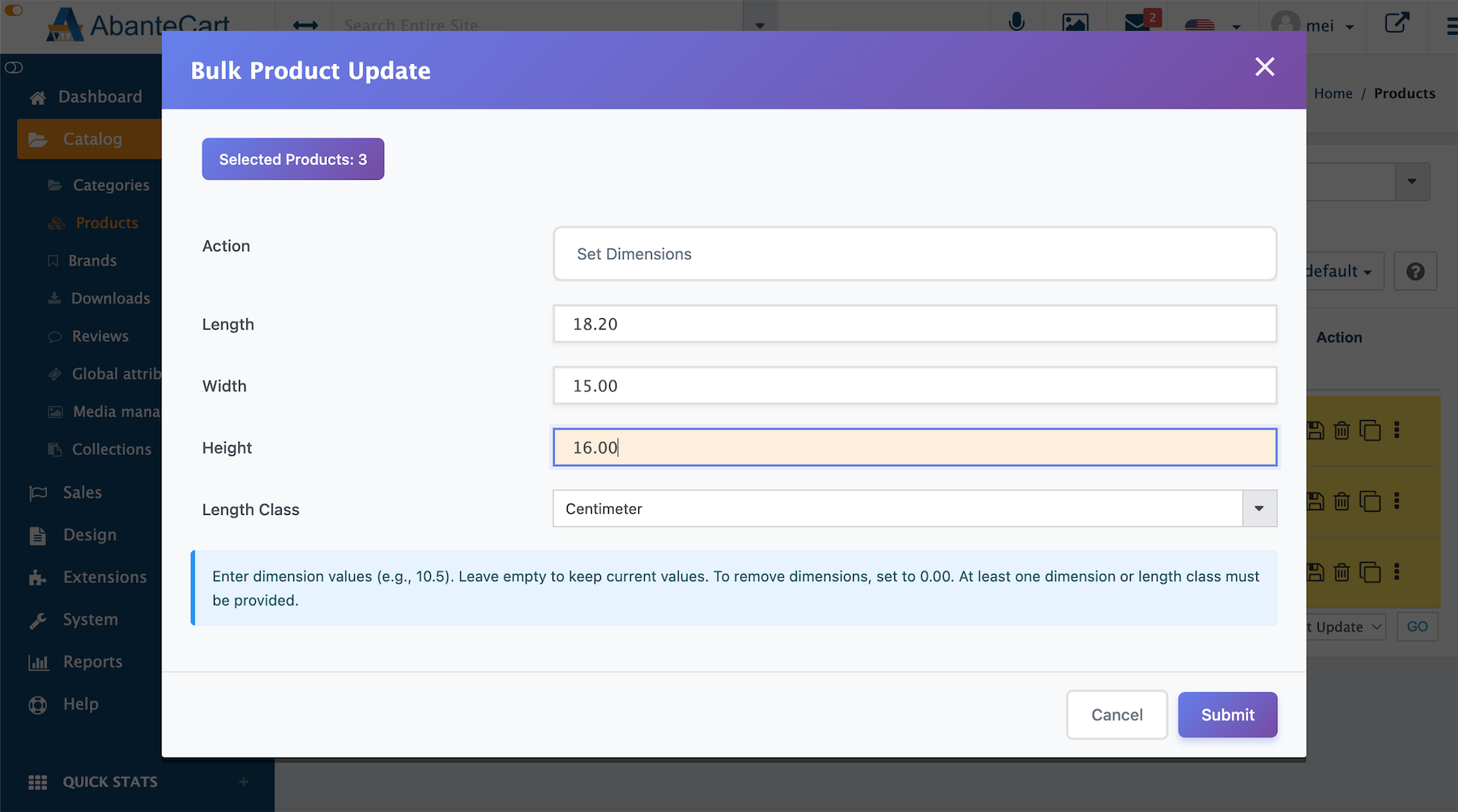This screenshot has width=1458, height=812.
Task: Toggle the orange switch at top-left corner
Action: 14,11
